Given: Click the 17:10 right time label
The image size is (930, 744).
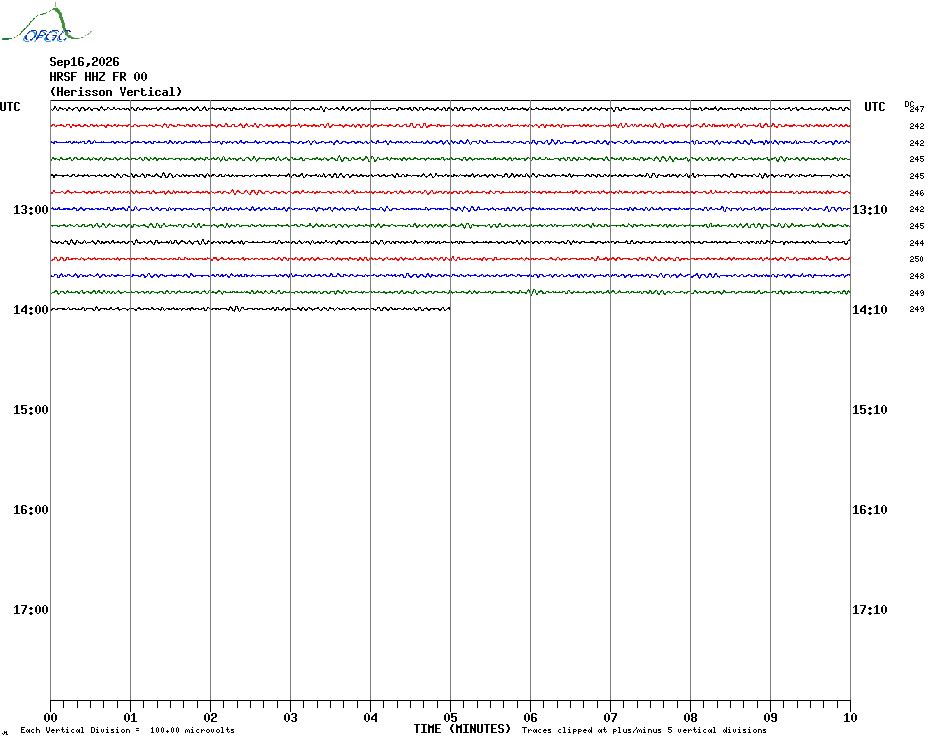Looking at the screenshot, I should coord(870,609).
